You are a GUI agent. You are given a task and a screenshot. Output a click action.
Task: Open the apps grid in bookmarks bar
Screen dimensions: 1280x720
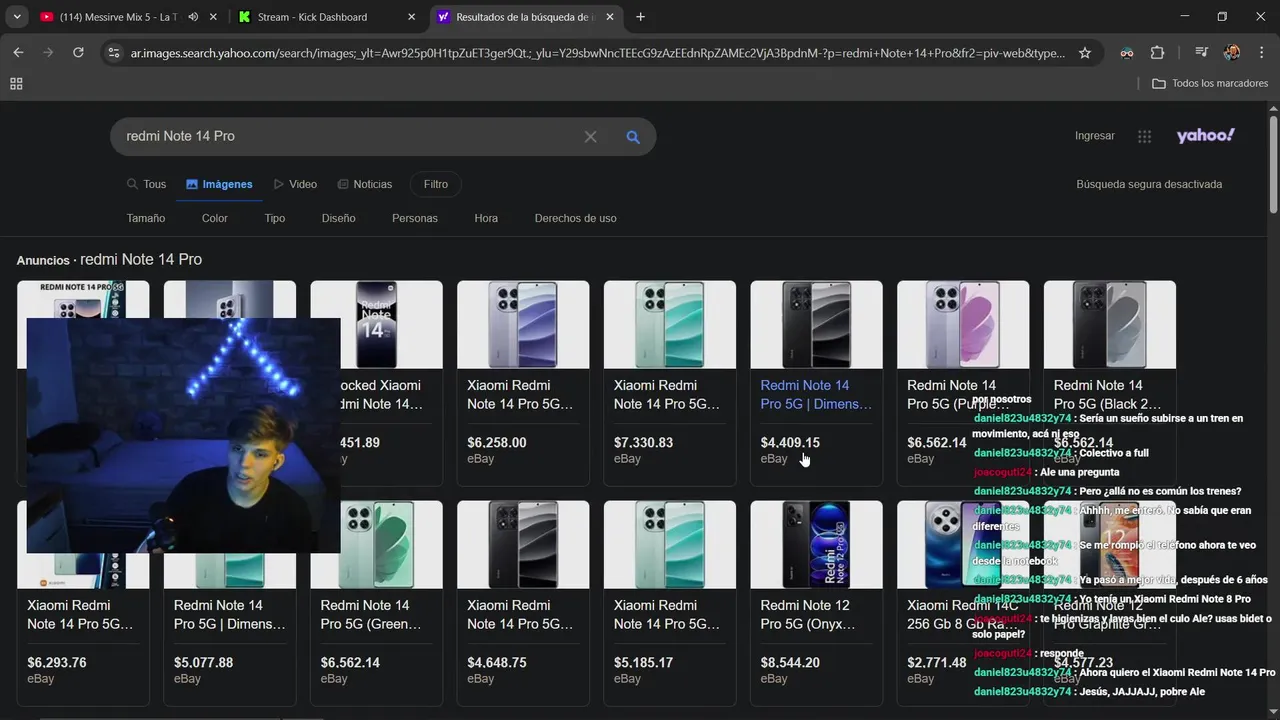click(x=16, y=84)
